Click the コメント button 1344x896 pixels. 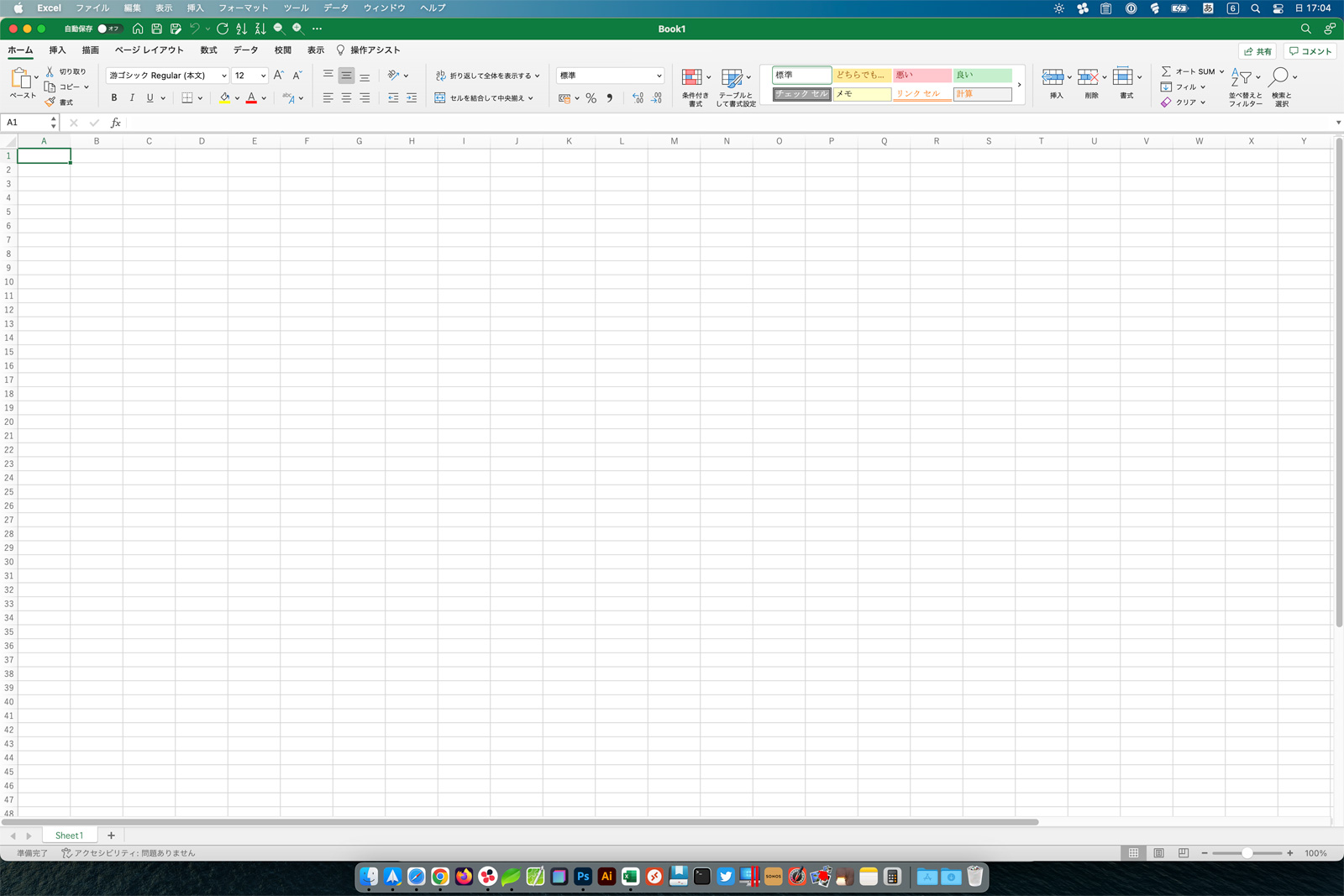click(1310, 51)
